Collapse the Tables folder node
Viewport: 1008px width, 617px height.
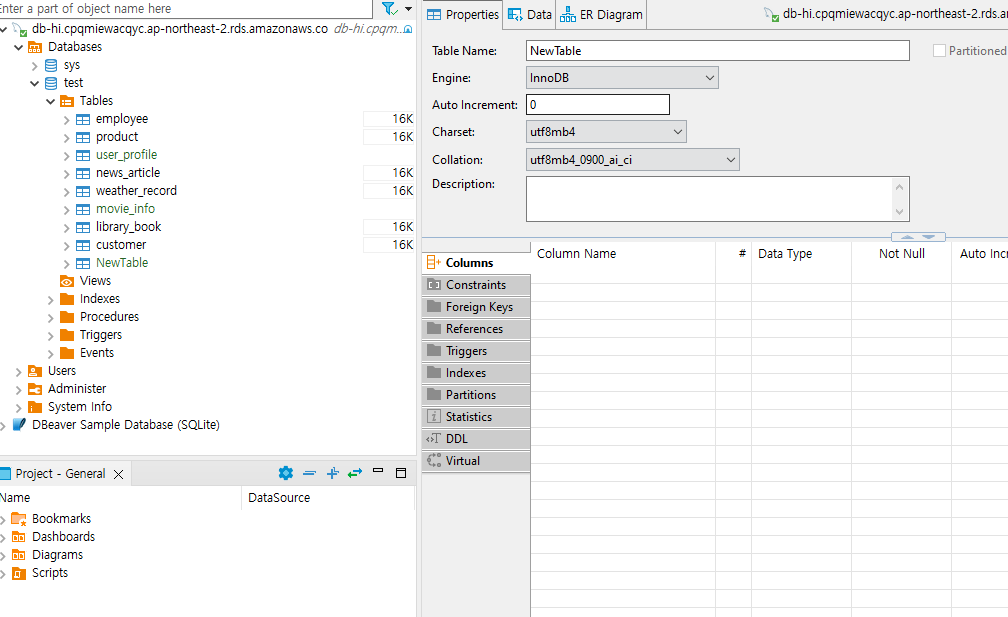click(x=51, y=102)
